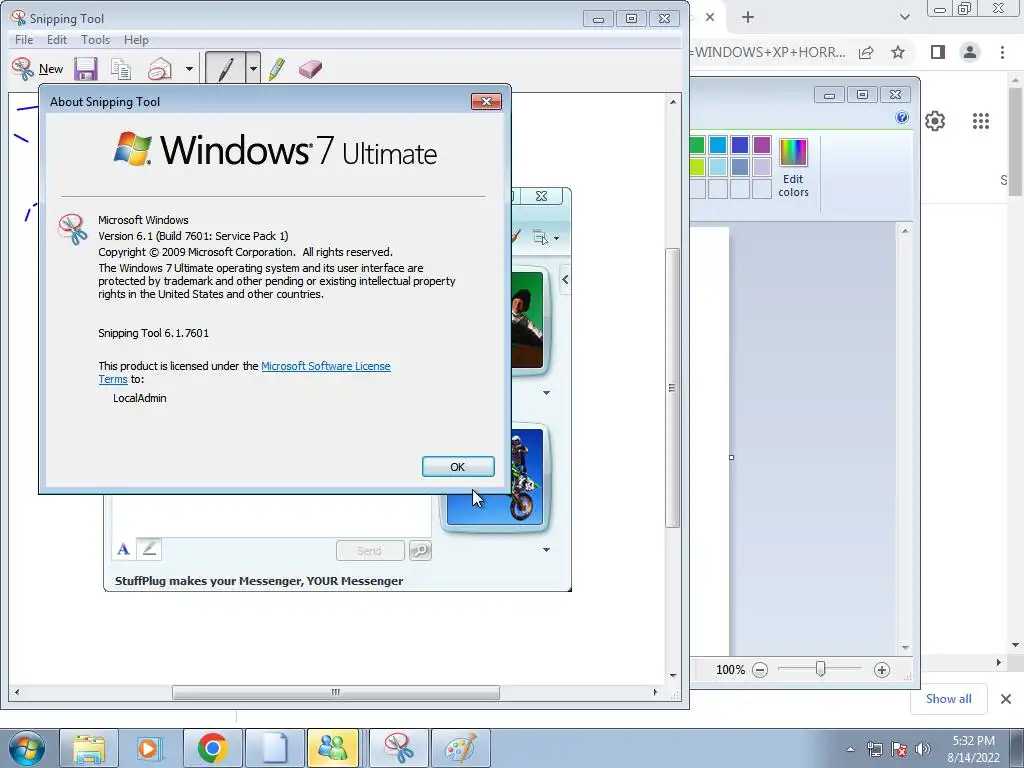Image resolution: width=1024 pixels, height=768 pixels.
Task: Toggle Chrome side panel icon
Action: 938,52
